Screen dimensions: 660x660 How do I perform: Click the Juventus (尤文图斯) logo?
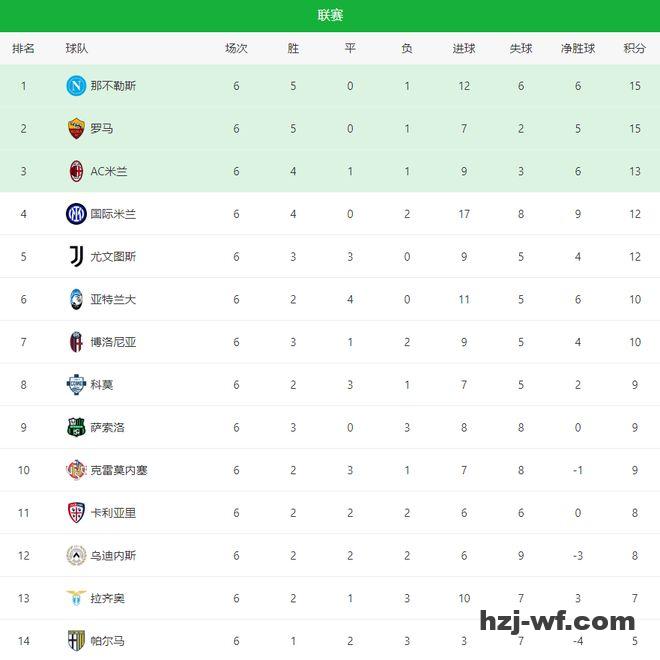[75, 257]
